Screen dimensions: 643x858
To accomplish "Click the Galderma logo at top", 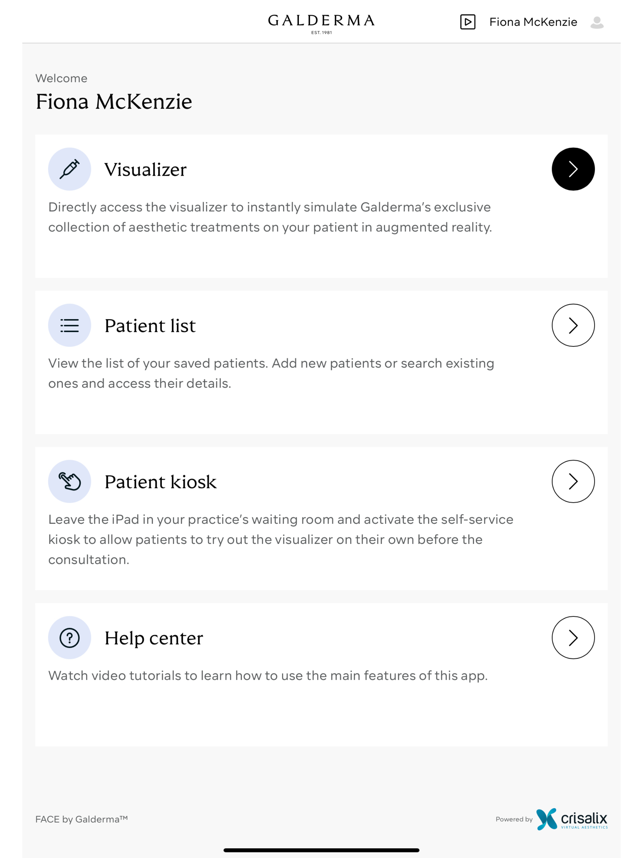I will click(321, 22).
